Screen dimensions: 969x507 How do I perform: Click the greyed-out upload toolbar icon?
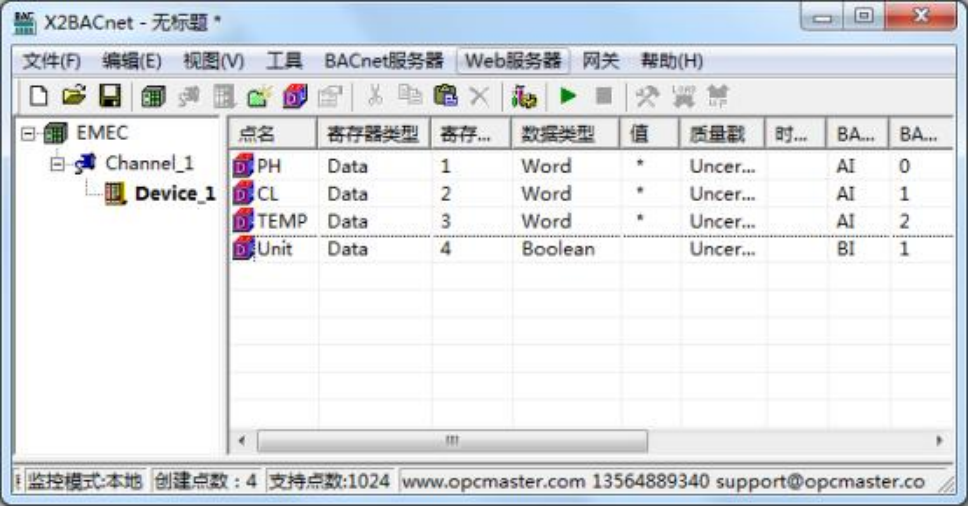pos(717,96)
